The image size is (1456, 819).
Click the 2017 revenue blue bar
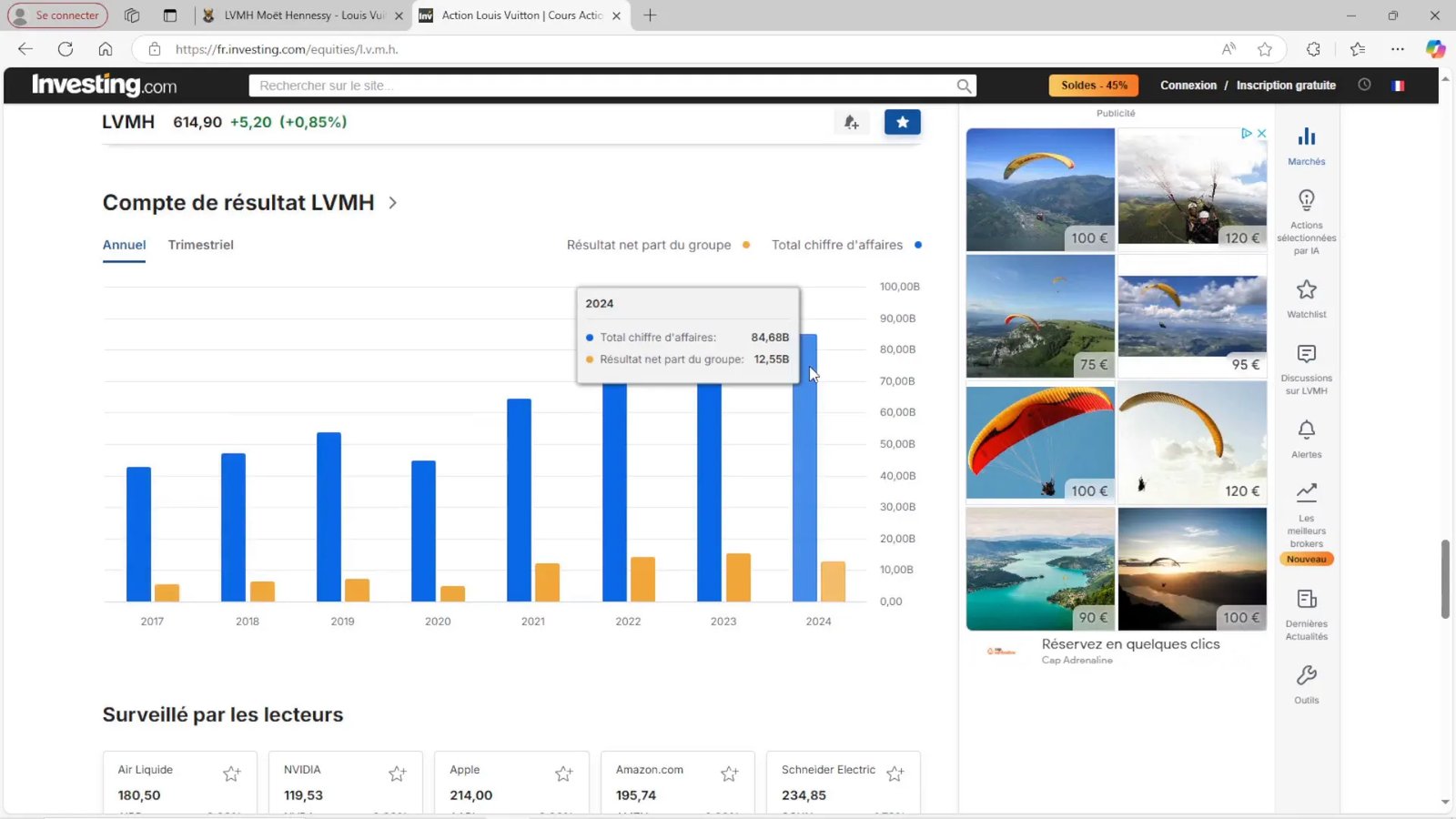tap(139, 534)
